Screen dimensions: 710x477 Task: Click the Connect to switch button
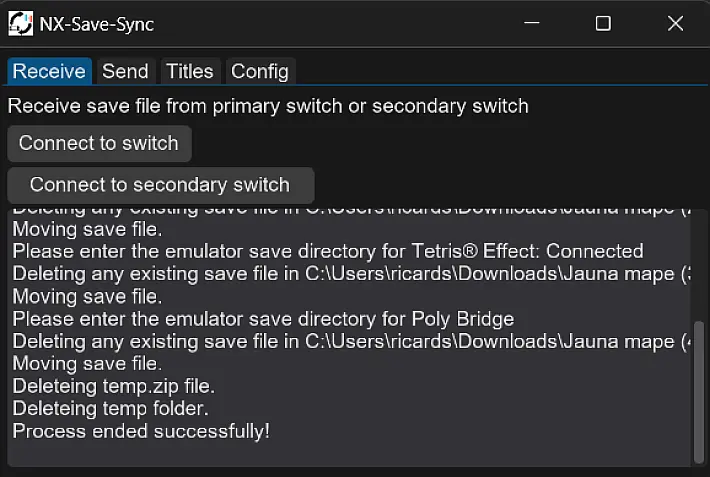click(99, 143)
